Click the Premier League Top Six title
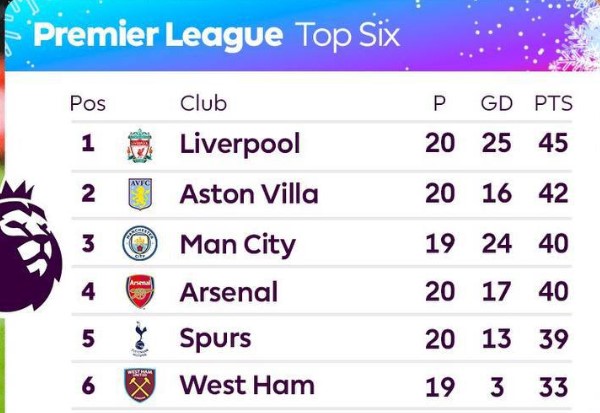 coord(216,36)
